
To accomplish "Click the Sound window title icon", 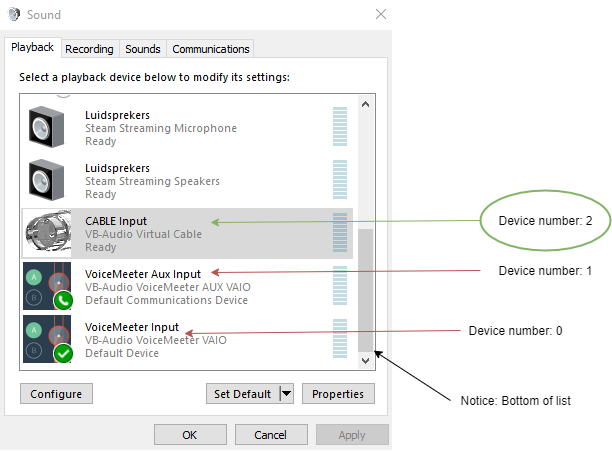I will click(14, 14).
